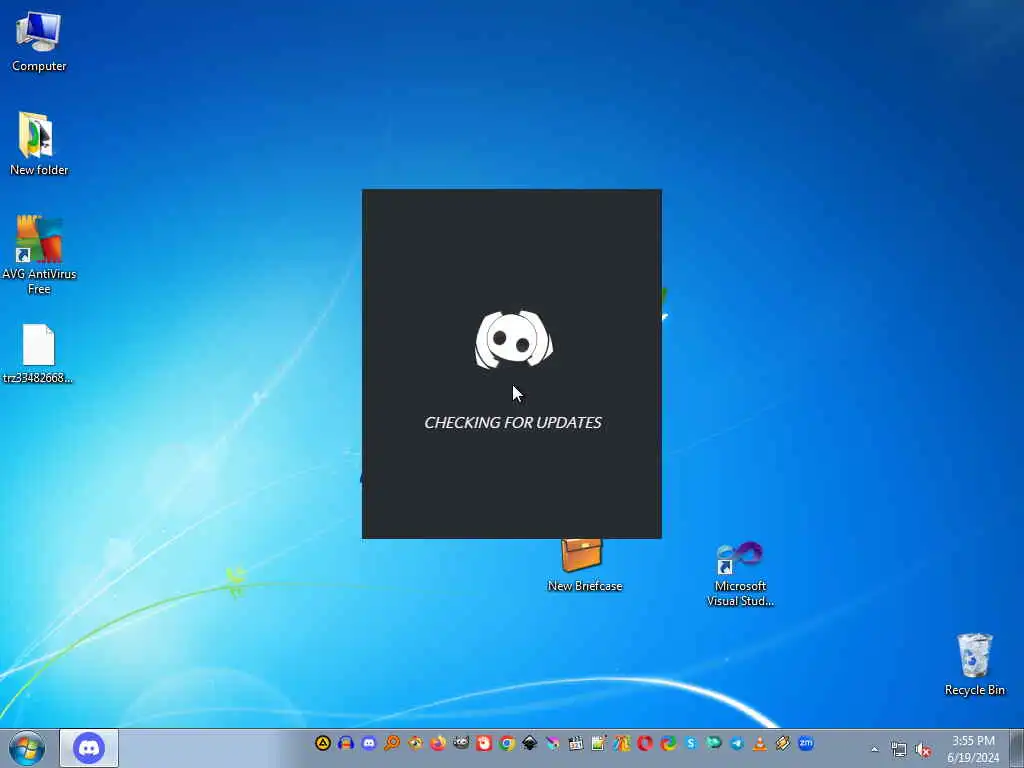Open the Windows Start menu orb
This screenshot has width=1024, height=768.
[x=27, y=748]
